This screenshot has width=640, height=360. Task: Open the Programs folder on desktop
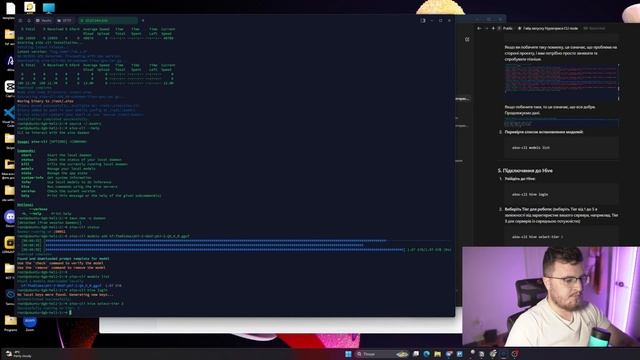11,322
